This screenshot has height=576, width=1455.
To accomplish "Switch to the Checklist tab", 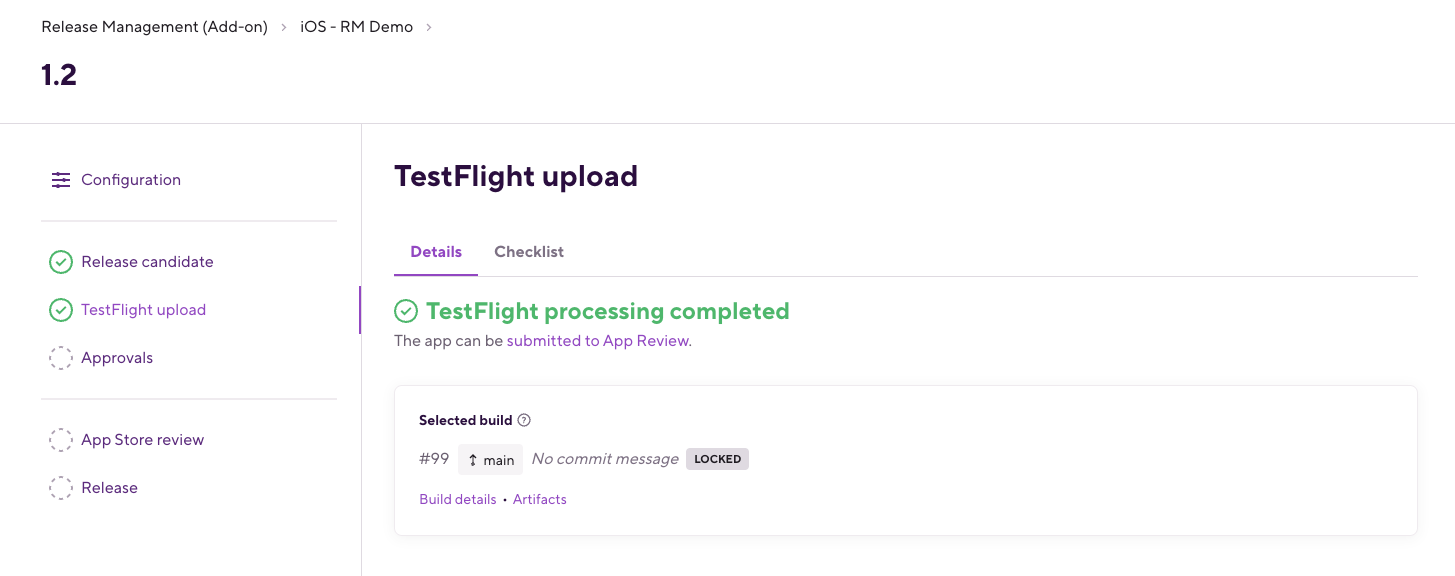I will click(529, 251).
